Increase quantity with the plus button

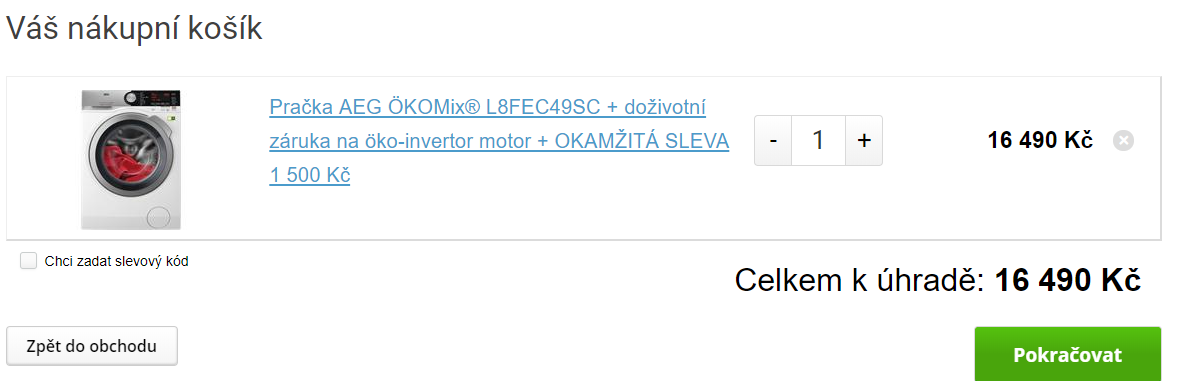(864, 141)
